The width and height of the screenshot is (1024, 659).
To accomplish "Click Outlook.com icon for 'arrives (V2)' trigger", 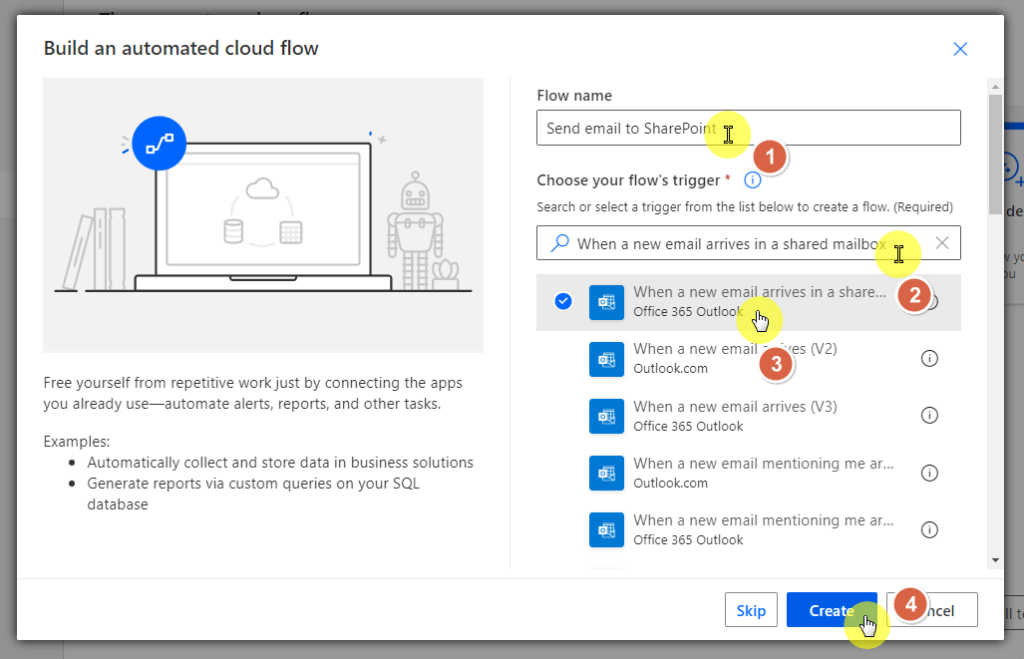I will (606, 359).
